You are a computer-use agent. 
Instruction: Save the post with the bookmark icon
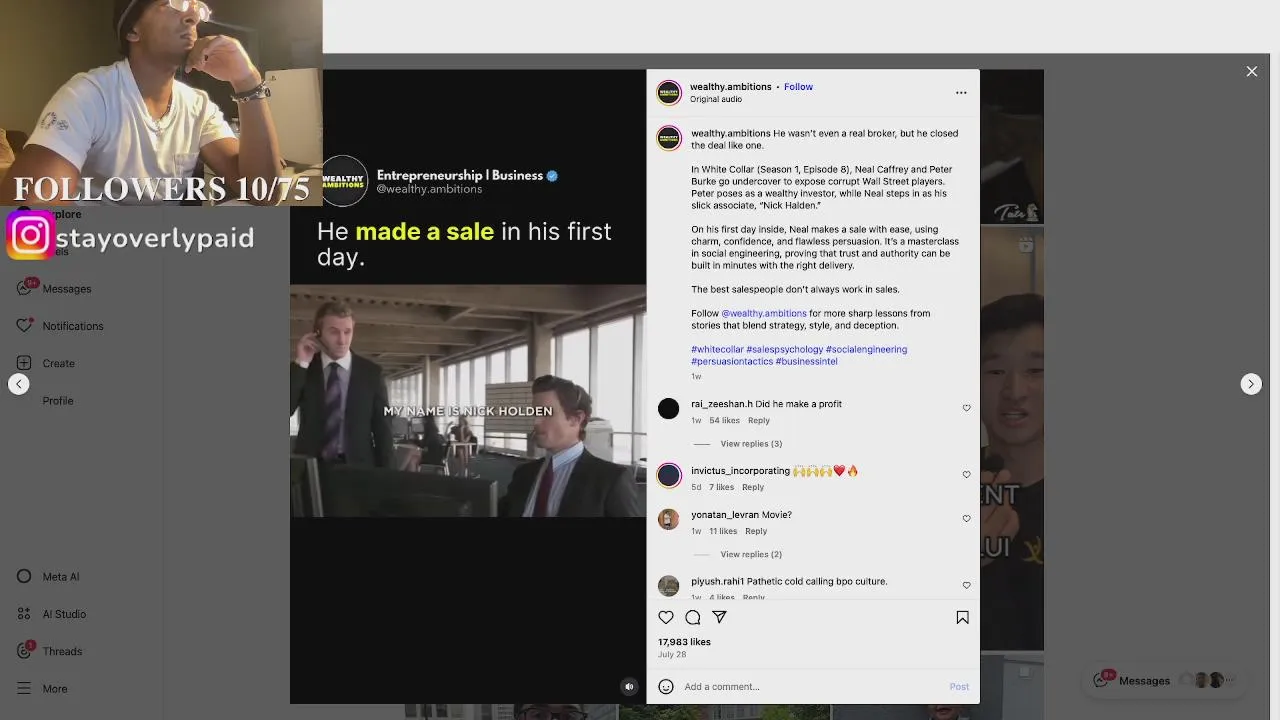[x=962, y=618]
